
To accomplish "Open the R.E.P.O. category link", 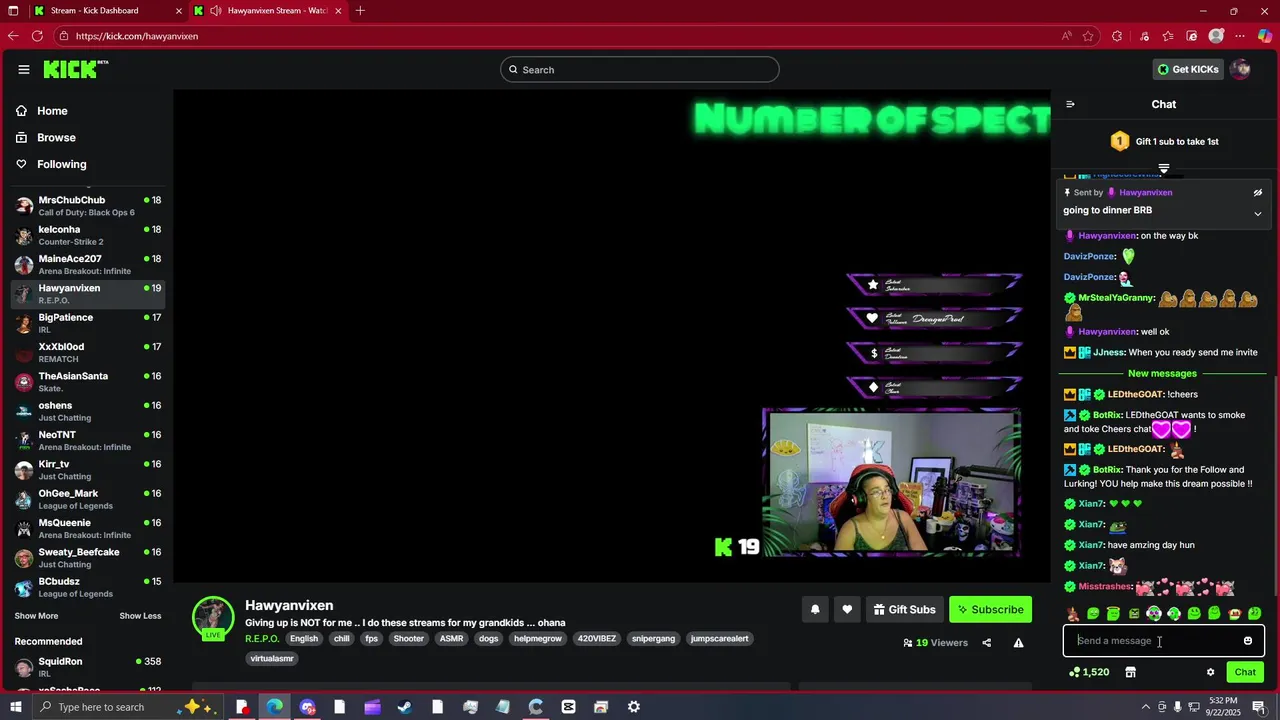I will tap(262, 638).
